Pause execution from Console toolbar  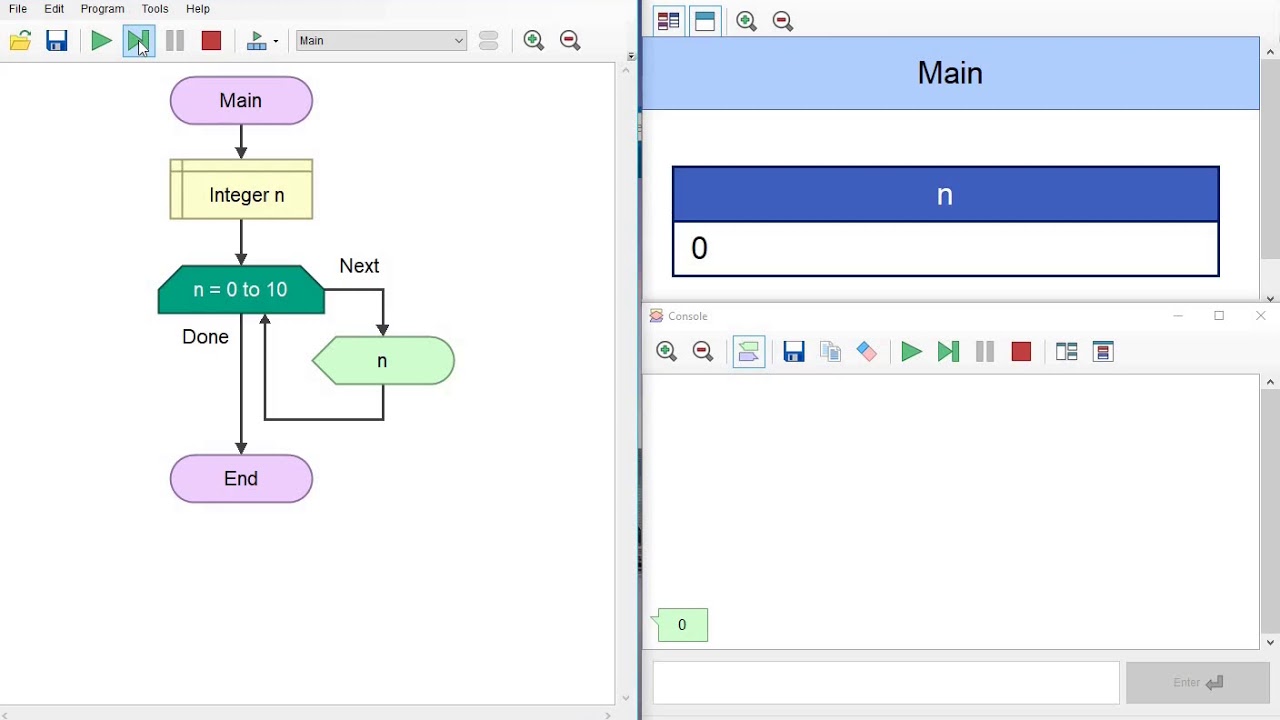(x=985, y=351)
